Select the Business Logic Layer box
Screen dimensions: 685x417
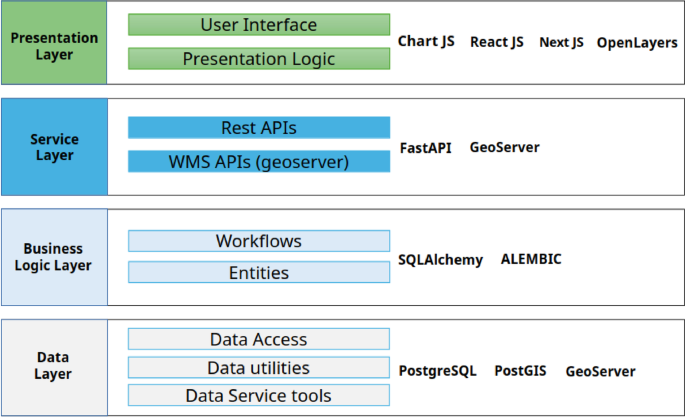(x=54, y=257)
